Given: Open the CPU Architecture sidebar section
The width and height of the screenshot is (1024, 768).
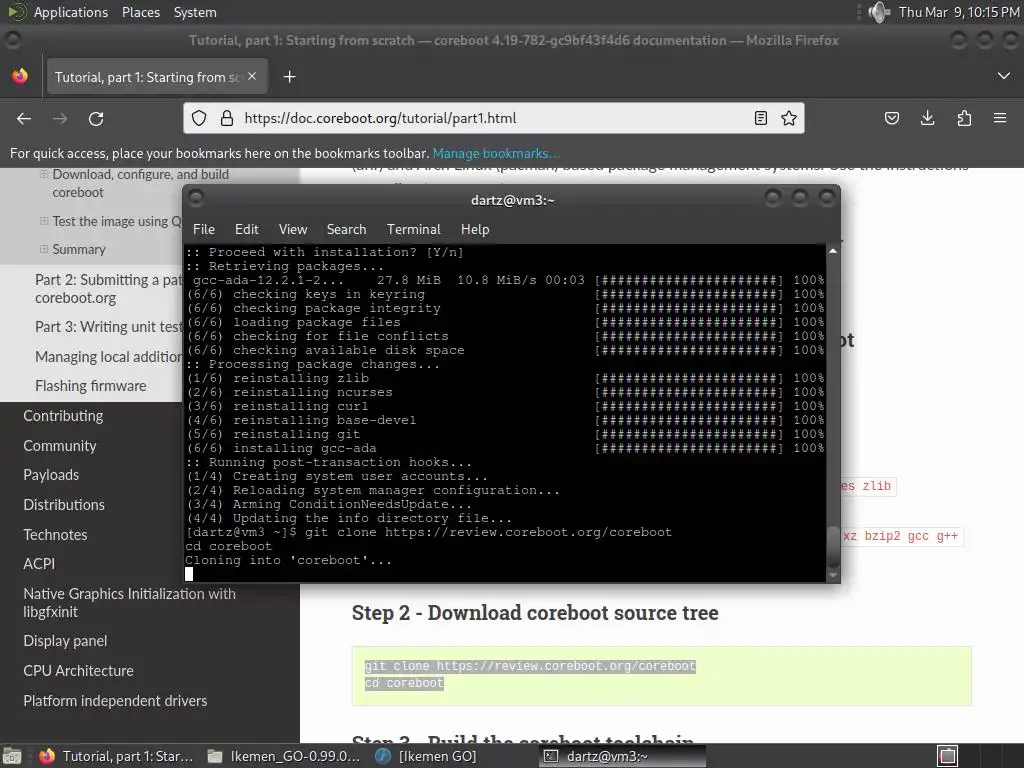Looking at the screenshot, I should pos(78,671).
